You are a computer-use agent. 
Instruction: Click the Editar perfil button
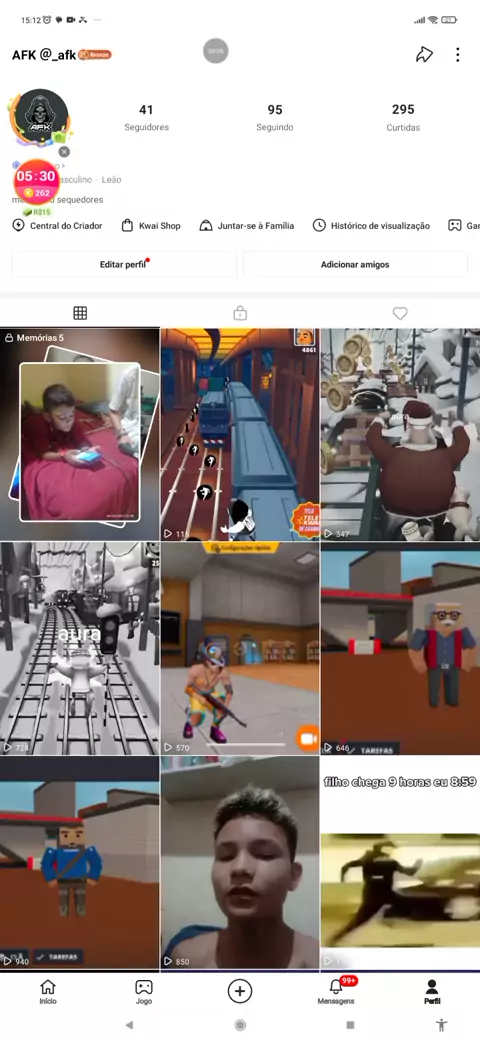(x=124, y=264)
